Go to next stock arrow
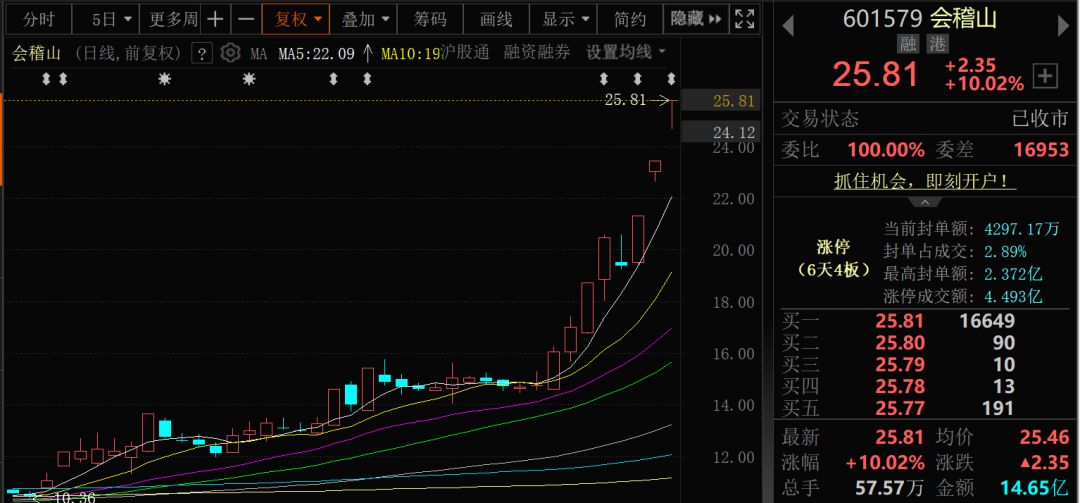 1064,21
